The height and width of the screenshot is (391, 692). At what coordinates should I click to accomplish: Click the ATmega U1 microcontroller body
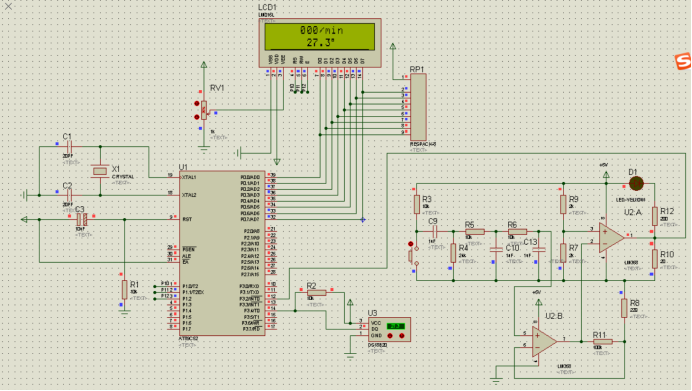coord(222,253)
